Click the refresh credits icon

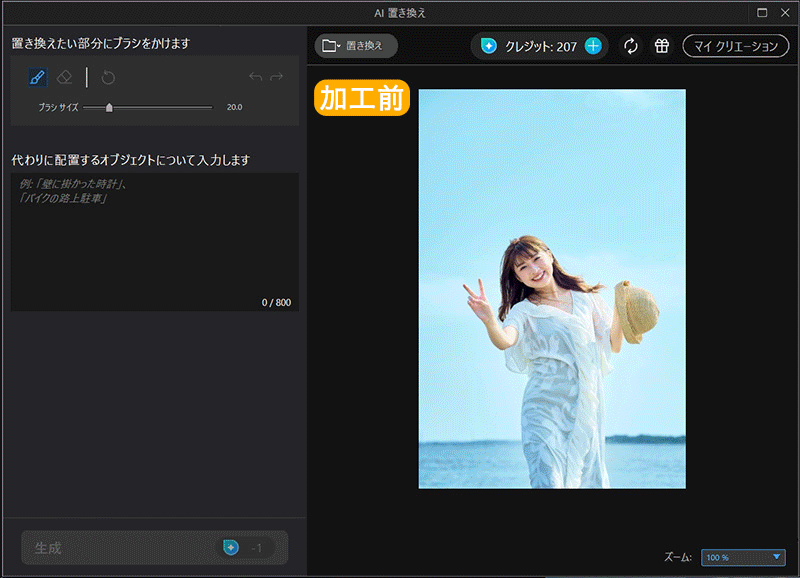[631, 46]
